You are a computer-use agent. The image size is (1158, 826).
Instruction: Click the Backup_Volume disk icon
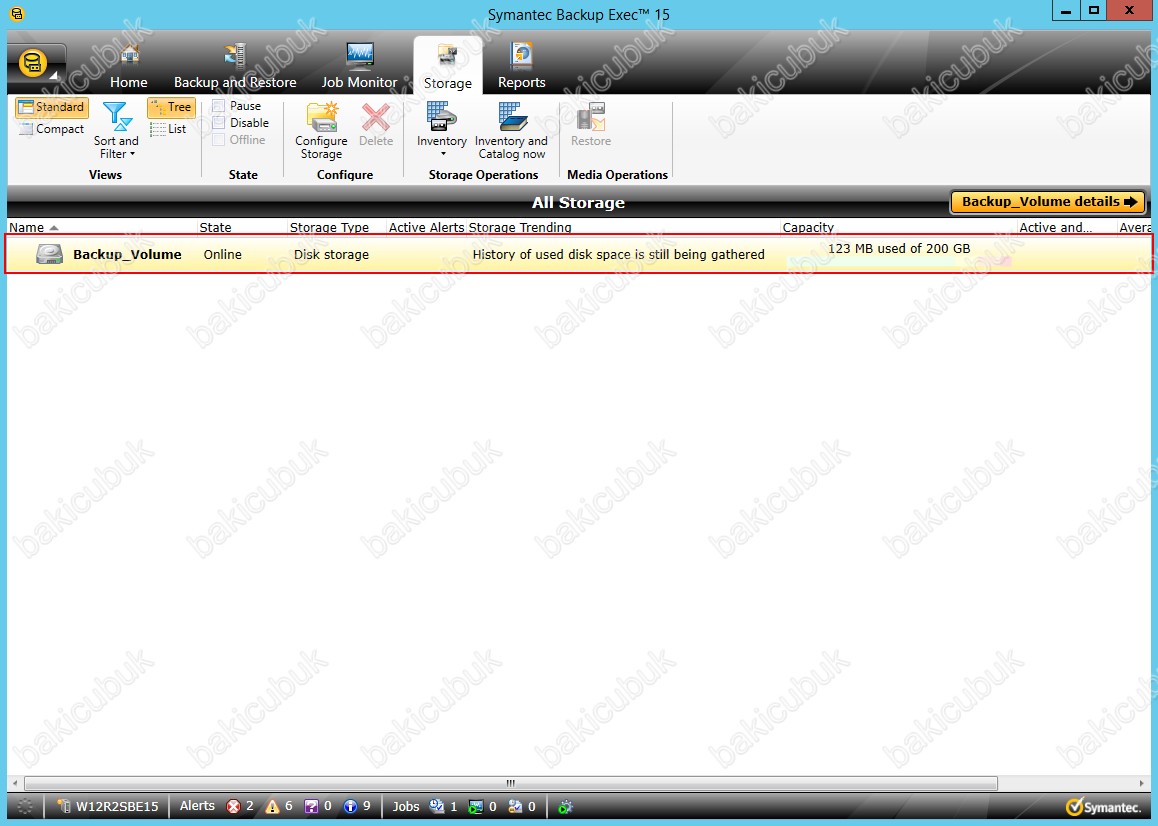tap(49, 254)
